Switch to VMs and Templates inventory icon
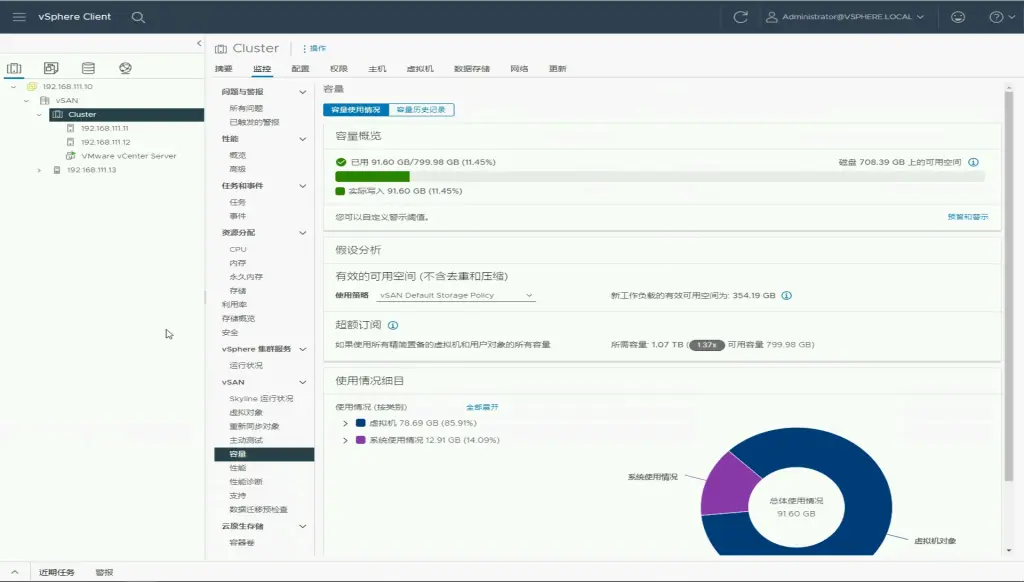Image resolution: width=1024 pixels, height=582 pixels. tap(51, 68)
